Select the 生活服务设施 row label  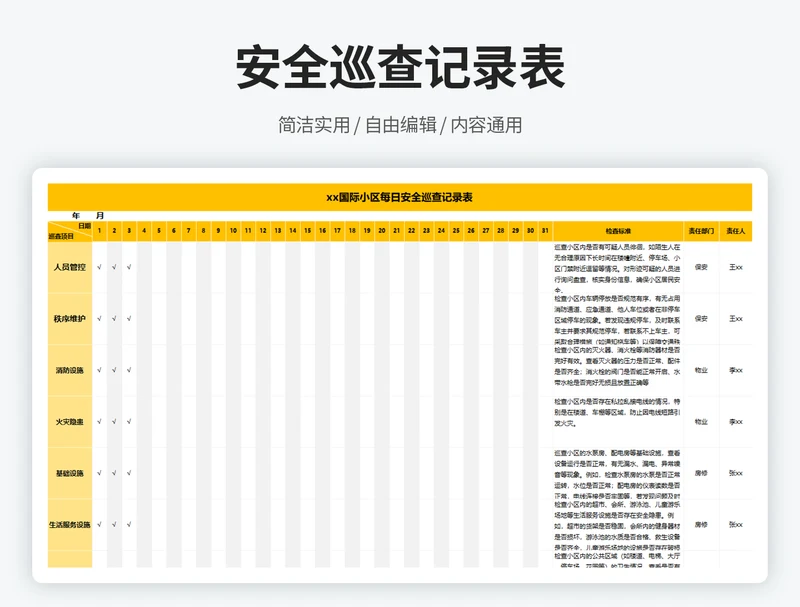coord(70,524)
